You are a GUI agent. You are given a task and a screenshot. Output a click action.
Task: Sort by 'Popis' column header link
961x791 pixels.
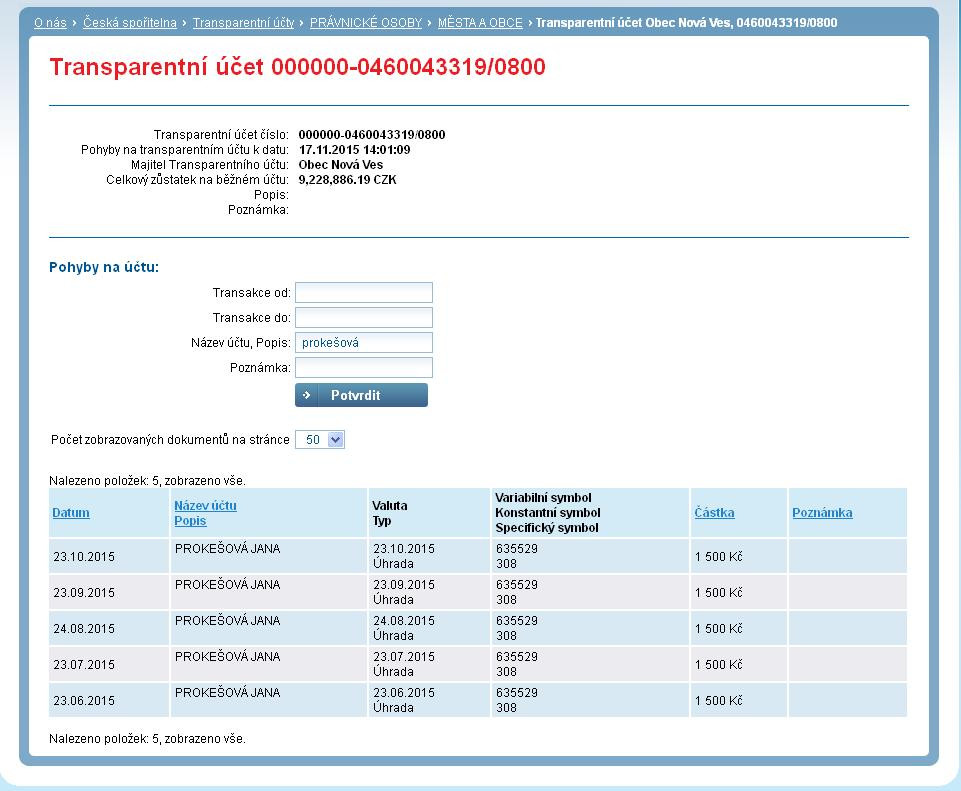tap(190, 521)
